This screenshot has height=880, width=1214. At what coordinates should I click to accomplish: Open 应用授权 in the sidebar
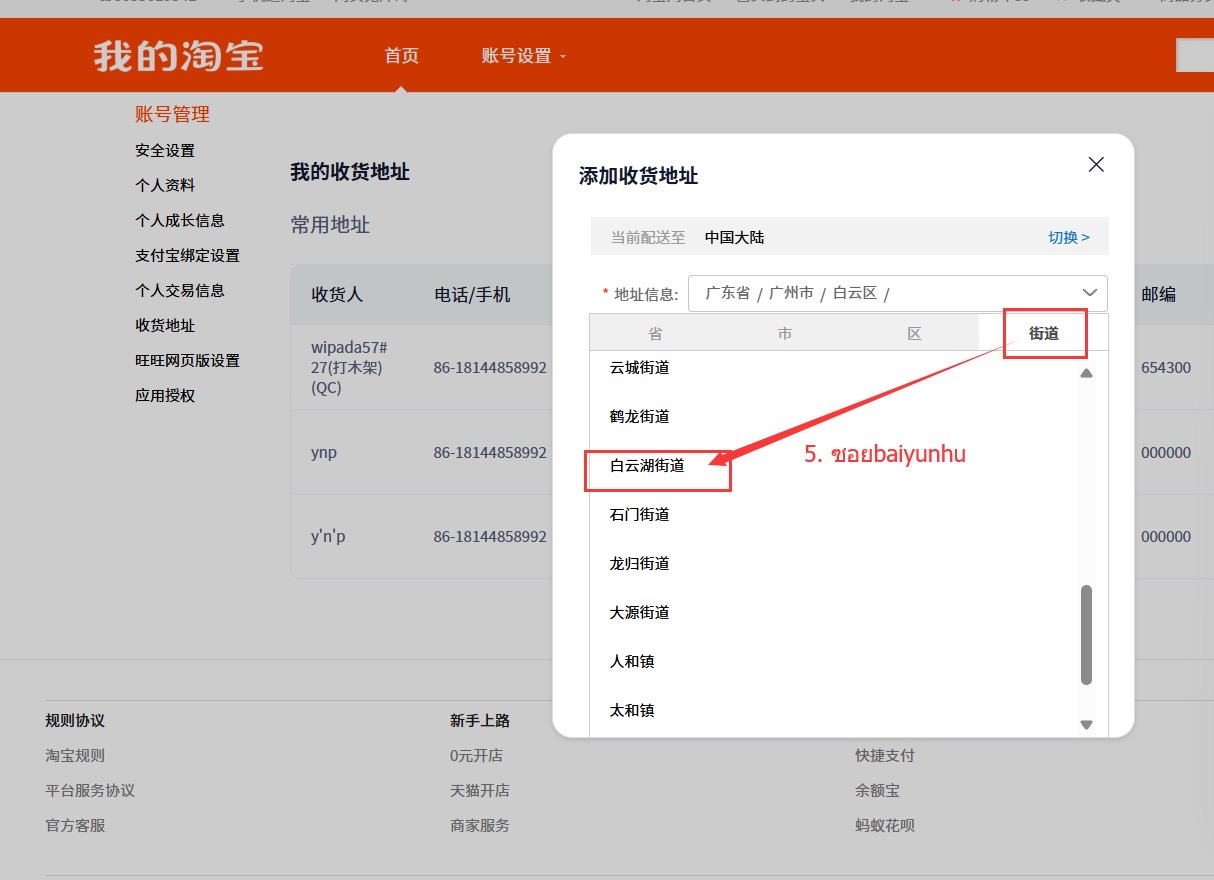tap(165, 396)
